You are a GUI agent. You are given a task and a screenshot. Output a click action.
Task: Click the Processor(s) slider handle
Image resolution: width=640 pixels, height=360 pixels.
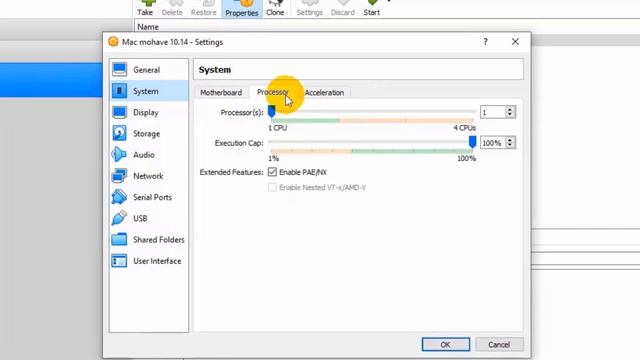coord(271,111)
